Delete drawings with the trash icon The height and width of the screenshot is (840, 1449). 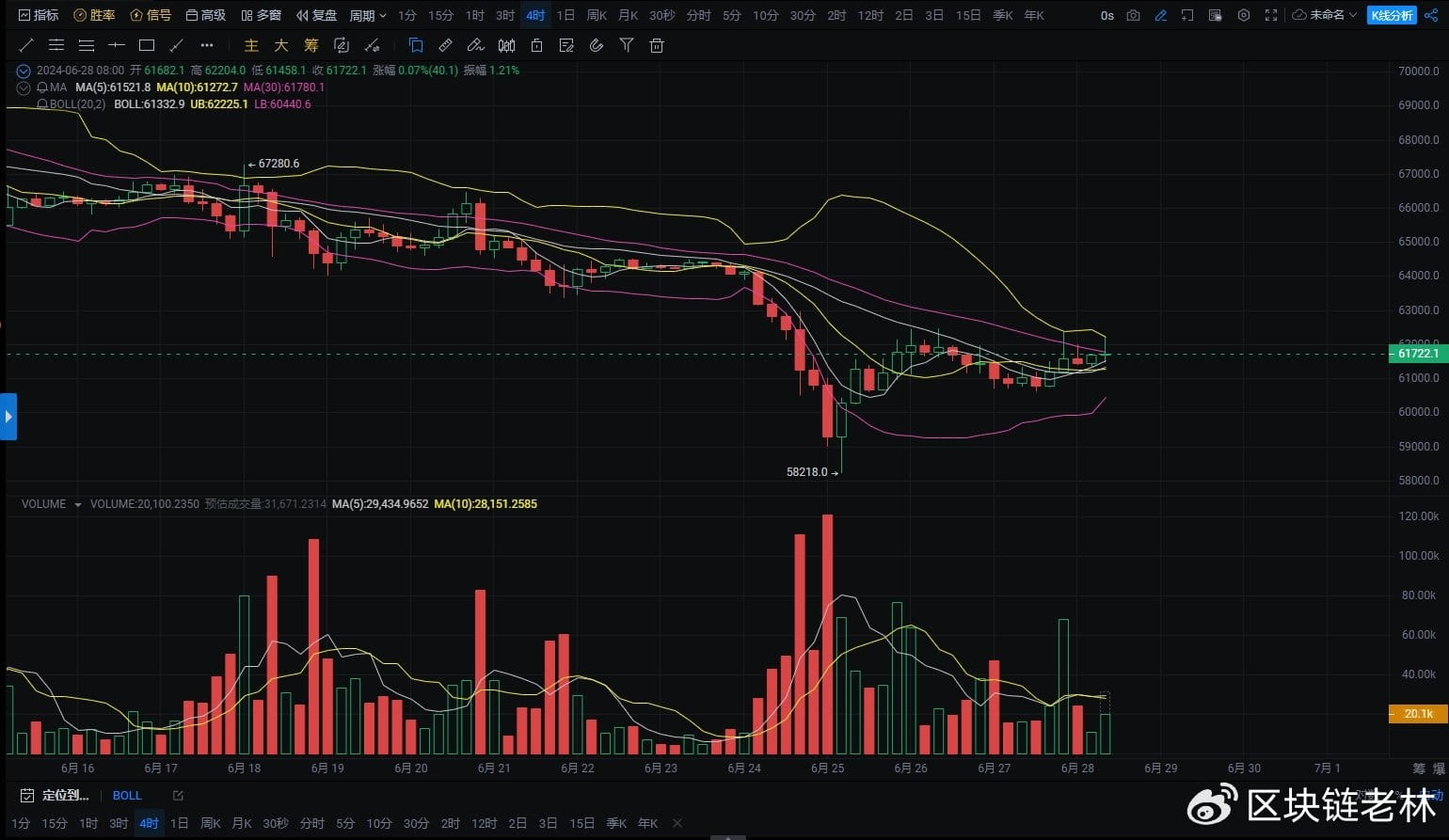coord(657,45)
